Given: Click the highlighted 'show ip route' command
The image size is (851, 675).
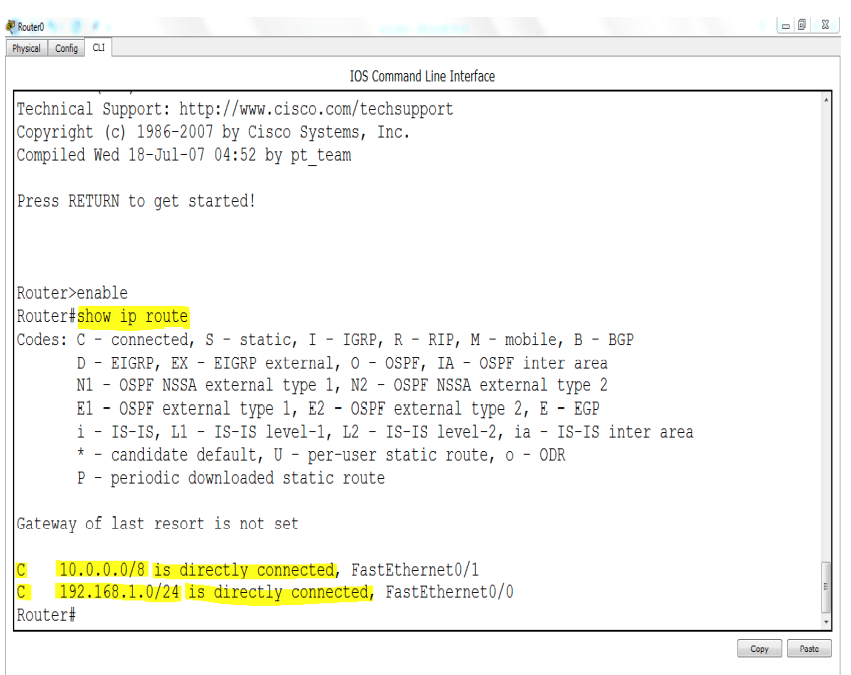Looking at the screenshot, I should click(x=132, y=316).
